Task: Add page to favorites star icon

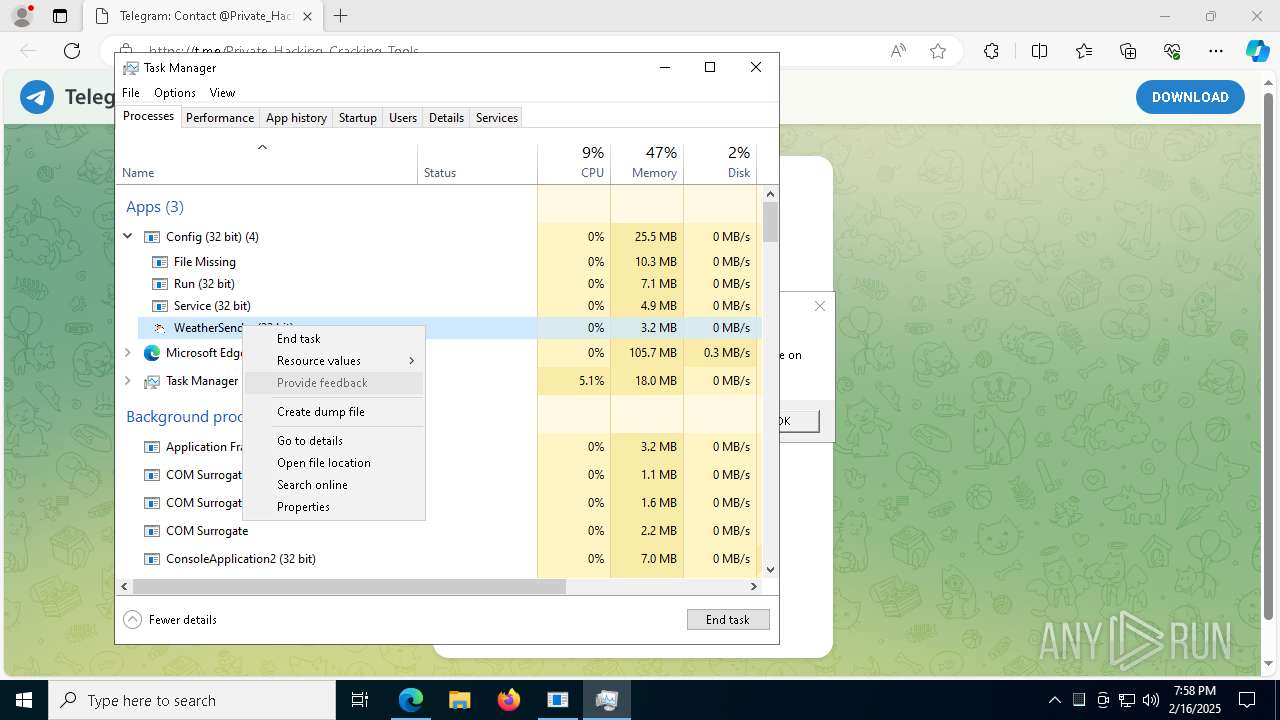Action: (x=938, y=51)
